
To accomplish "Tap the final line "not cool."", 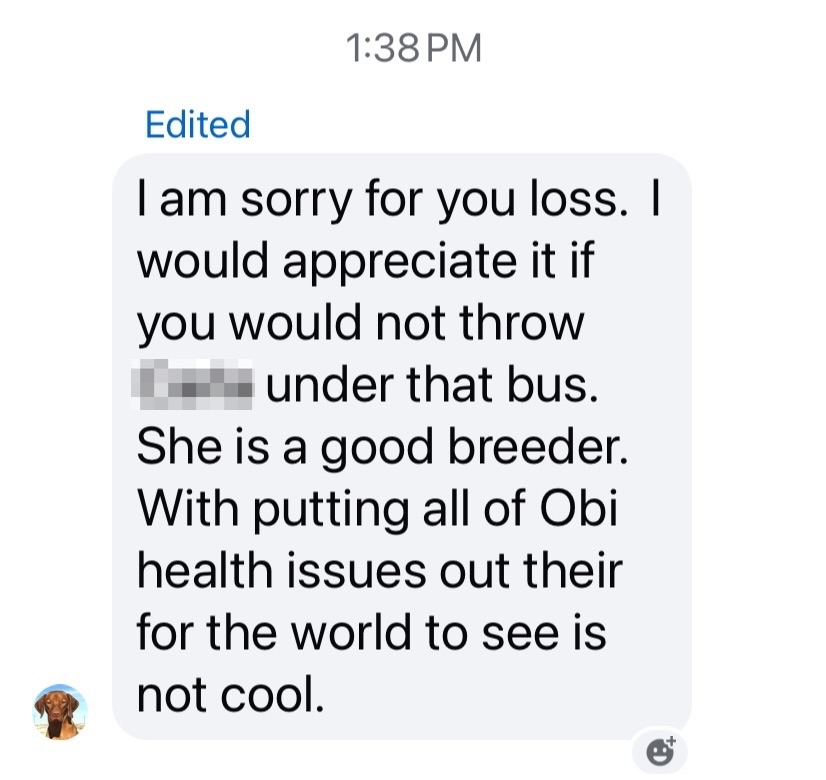I will coord(230,694).
